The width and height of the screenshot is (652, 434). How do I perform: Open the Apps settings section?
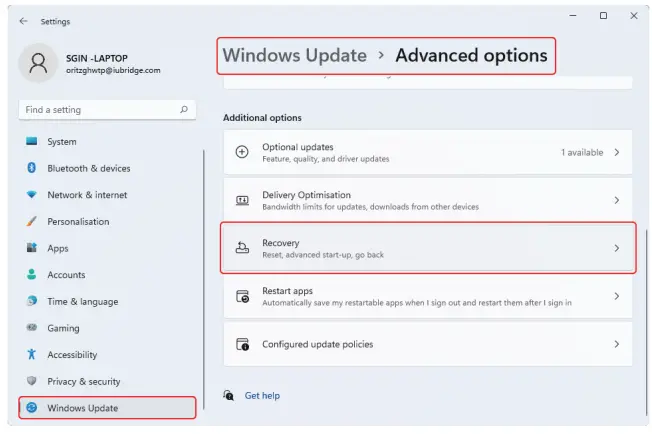[x=58, y=248]
